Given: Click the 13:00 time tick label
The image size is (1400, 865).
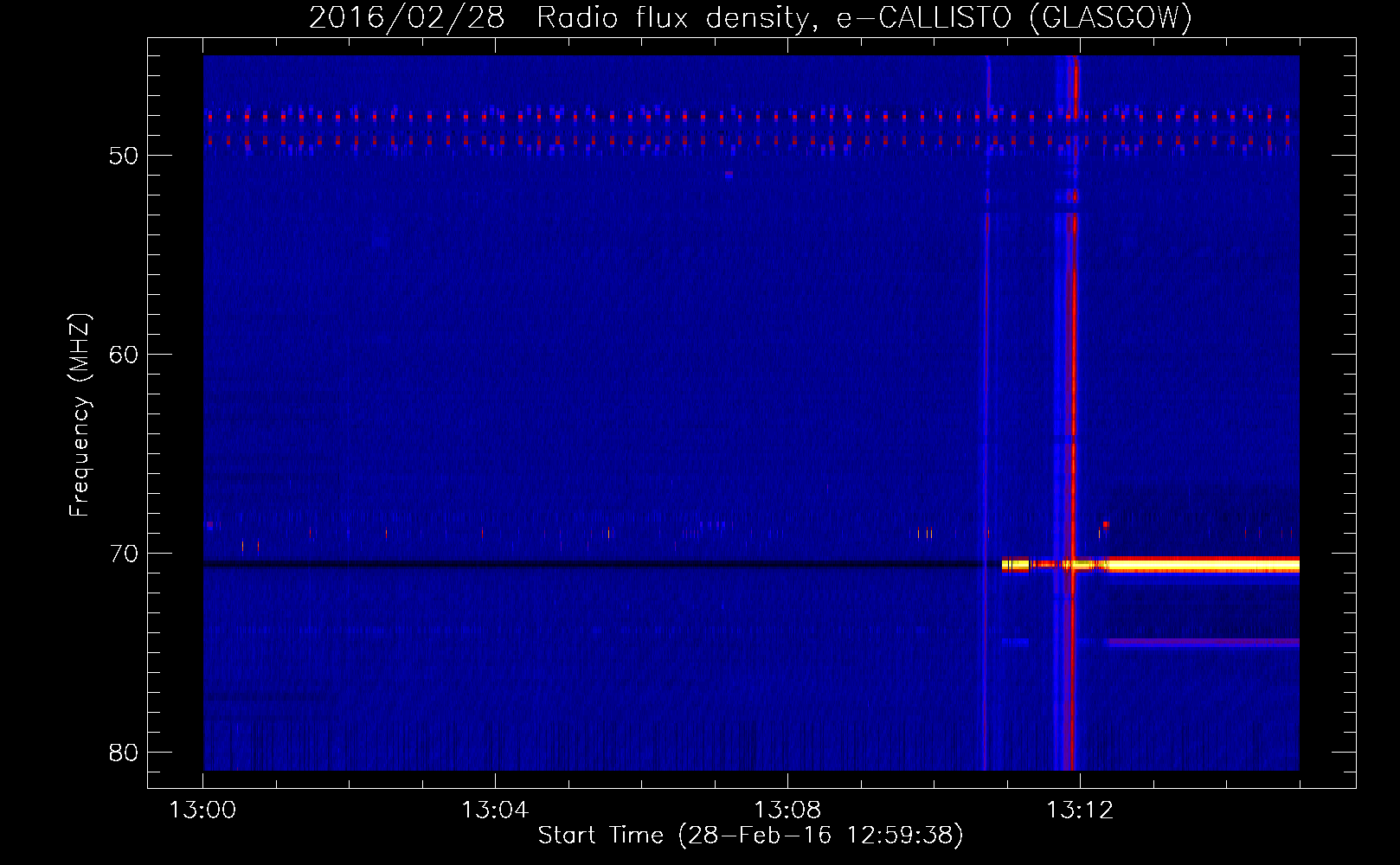Looking at the screenshot, I should coord(202,811).
